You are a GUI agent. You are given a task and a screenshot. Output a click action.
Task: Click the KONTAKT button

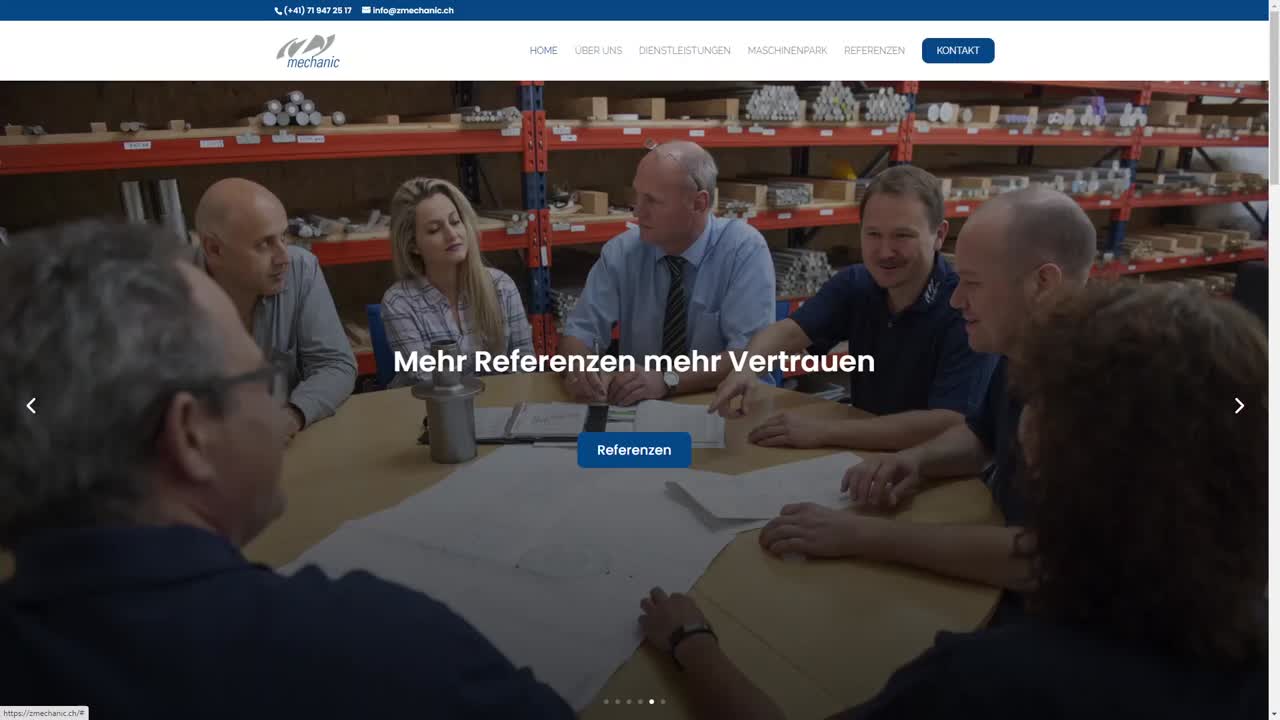click(x=958, y=51)
